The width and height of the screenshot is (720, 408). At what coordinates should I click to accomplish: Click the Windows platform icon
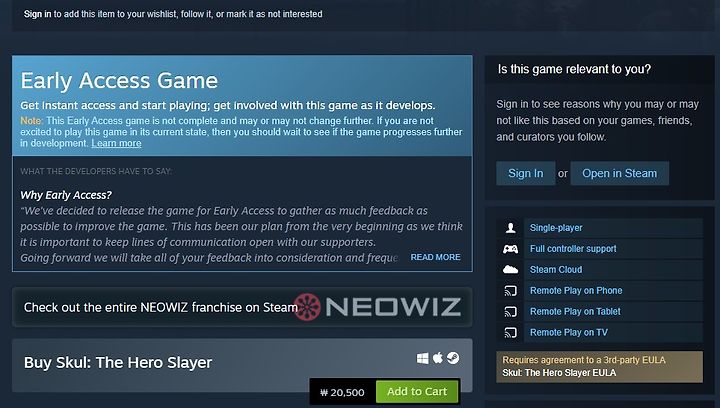422,358
